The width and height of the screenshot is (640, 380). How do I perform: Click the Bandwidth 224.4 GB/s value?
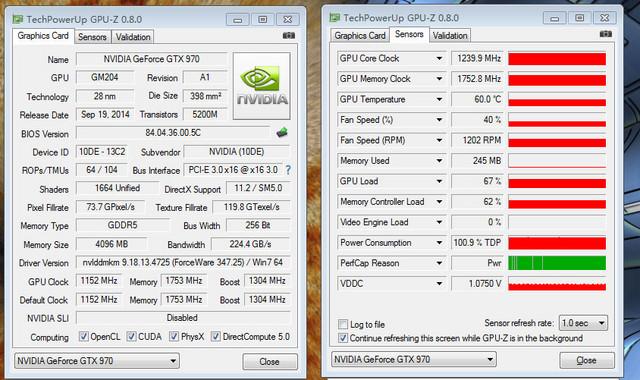click(x=250, y=244)
